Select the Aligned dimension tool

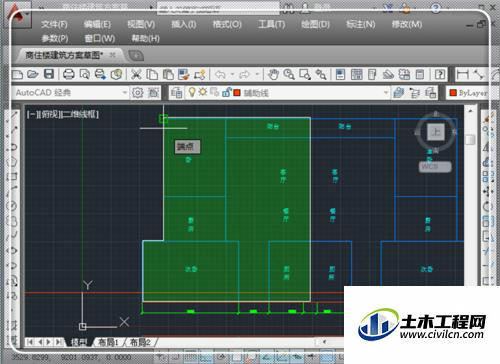[479, 74]
